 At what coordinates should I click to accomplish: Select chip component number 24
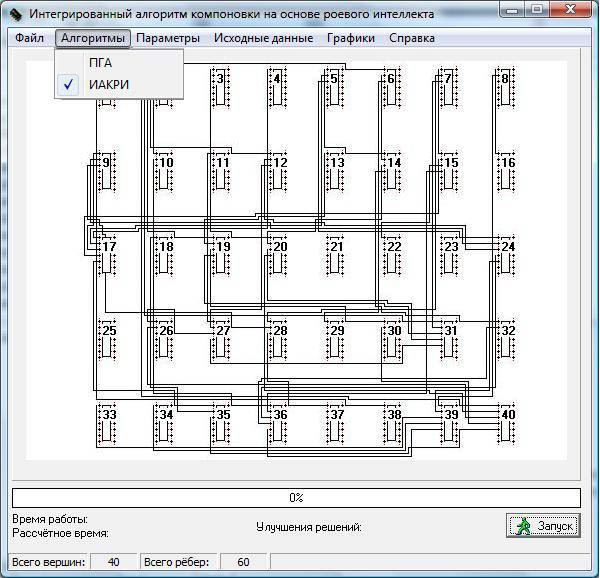tap(506, 256)
